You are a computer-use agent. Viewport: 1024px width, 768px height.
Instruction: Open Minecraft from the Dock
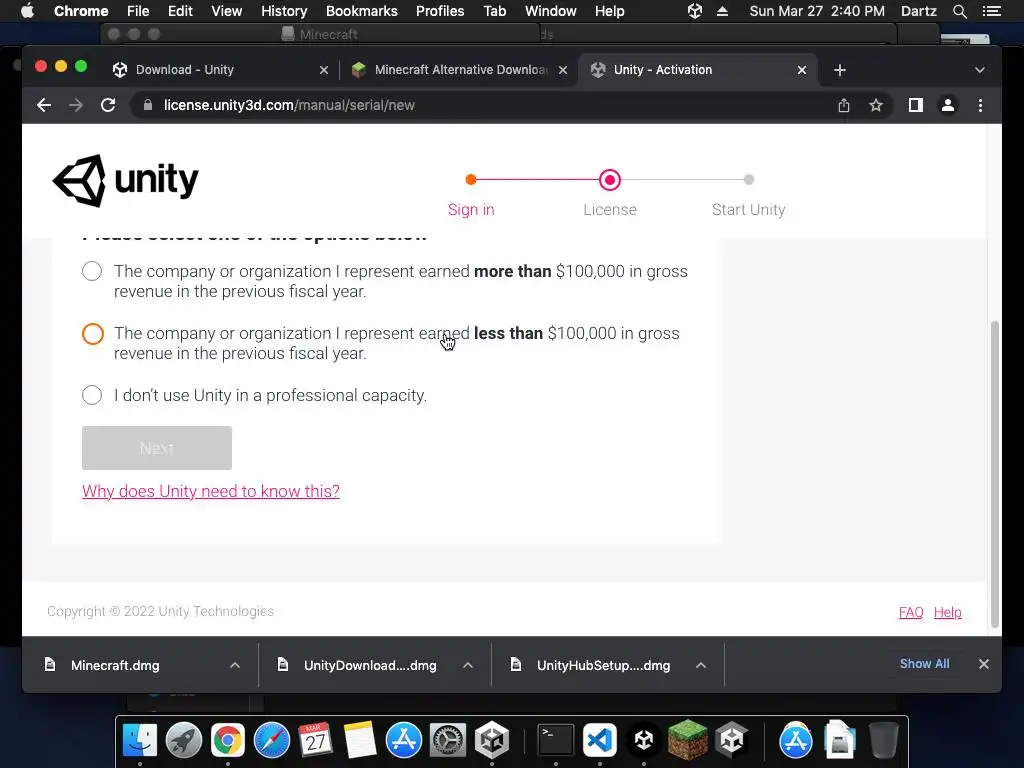(687, 740)
